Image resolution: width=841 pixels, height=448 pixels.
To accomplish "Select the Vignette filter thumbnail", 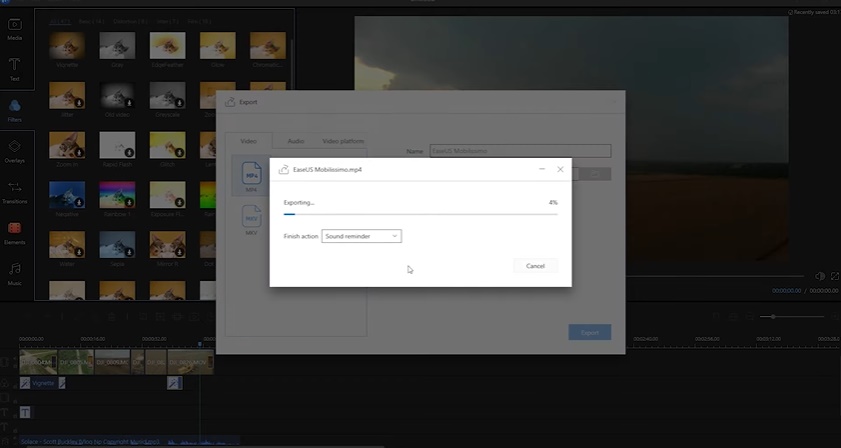I will tap(67, 46).
